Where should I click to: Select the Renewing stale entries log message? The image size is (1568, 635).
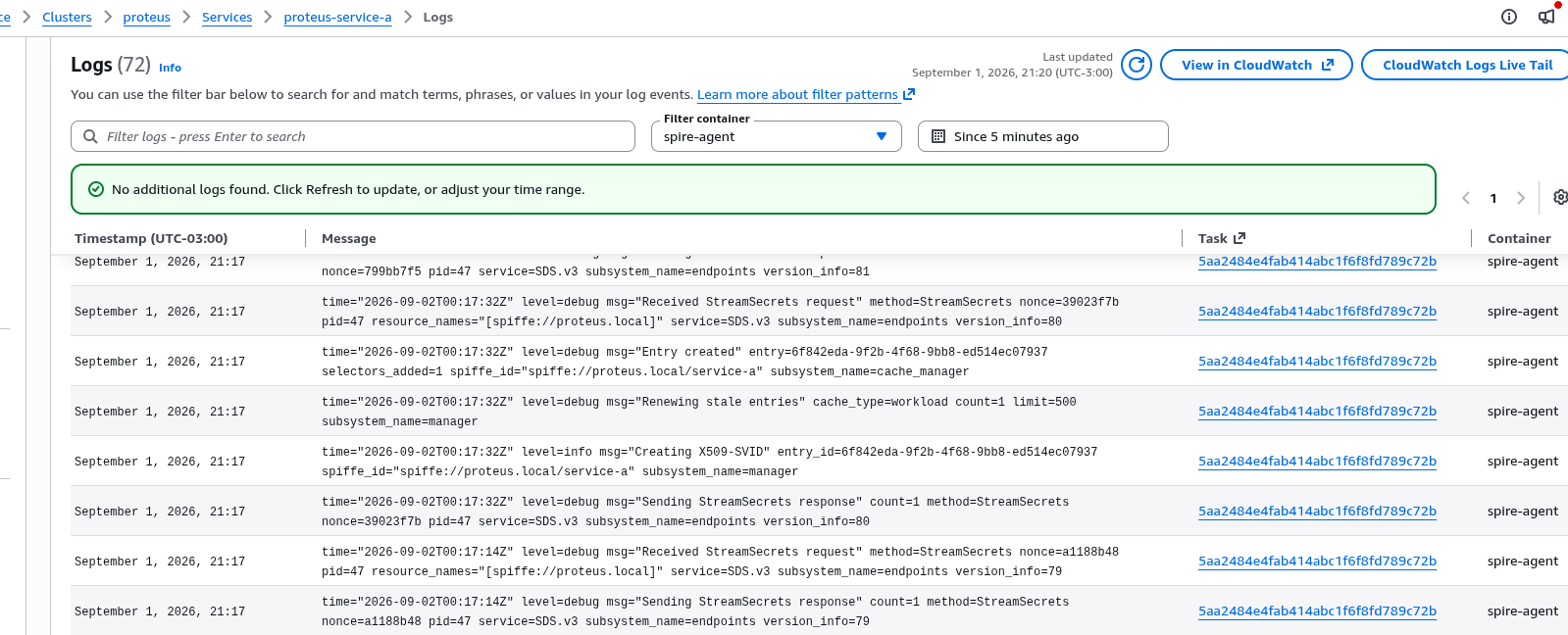click(699, 412)
